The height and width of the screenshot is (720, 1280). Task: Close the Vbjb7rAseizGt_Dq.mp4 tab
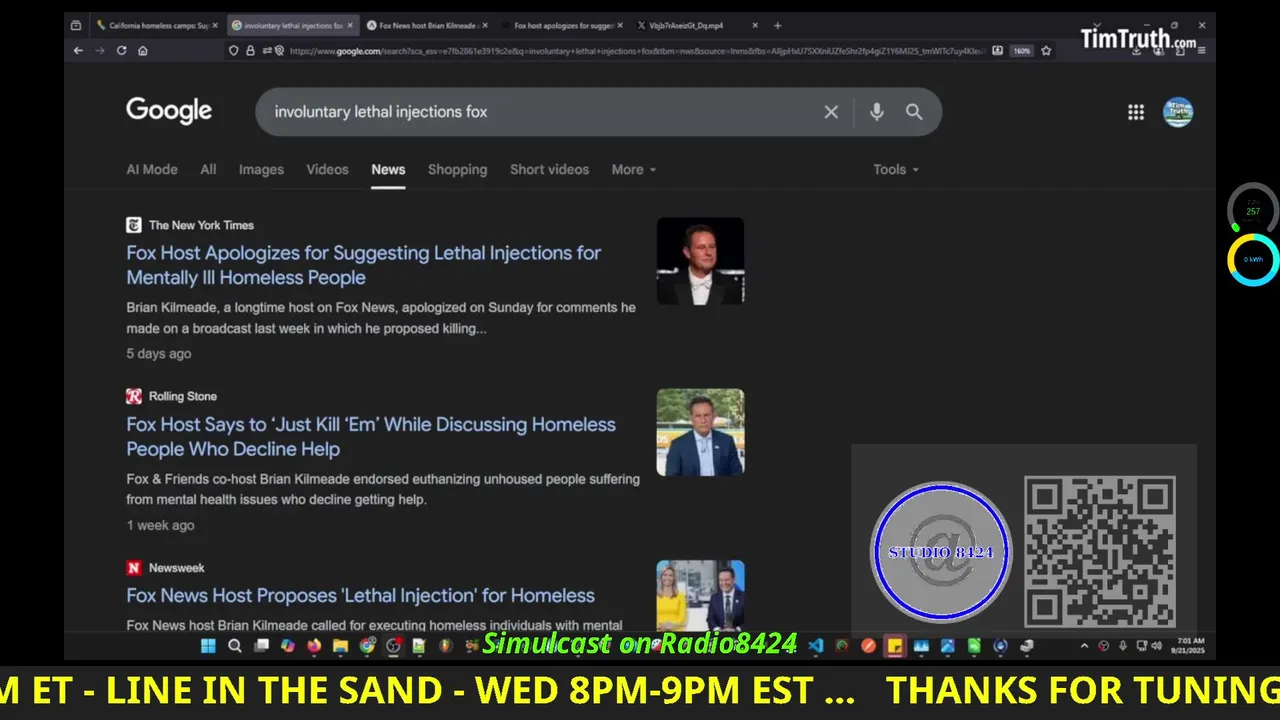coord(755,25)
